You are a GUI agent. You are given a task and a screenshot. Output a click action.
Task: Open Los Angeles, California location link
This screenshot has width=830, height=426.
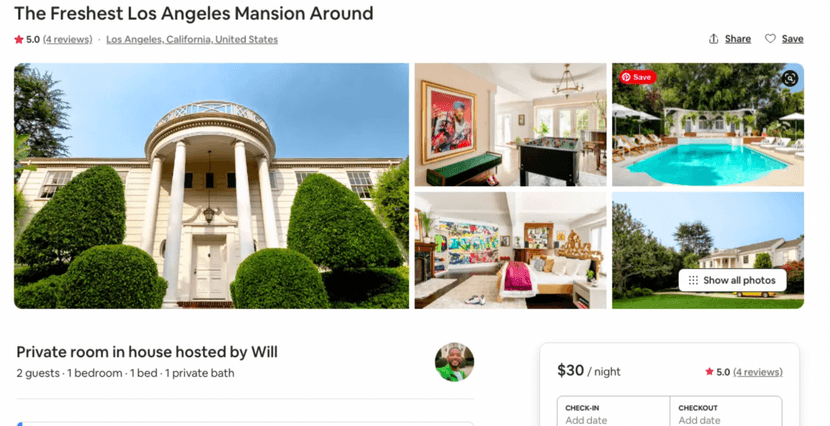click(x=192, y=39)
